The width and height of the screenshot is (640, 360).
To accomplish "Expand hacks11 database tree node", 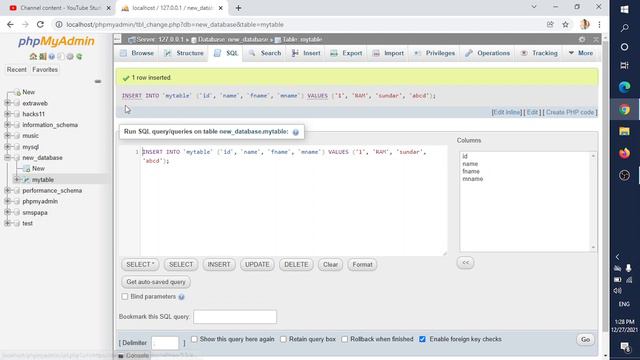I will pos(7,114).
